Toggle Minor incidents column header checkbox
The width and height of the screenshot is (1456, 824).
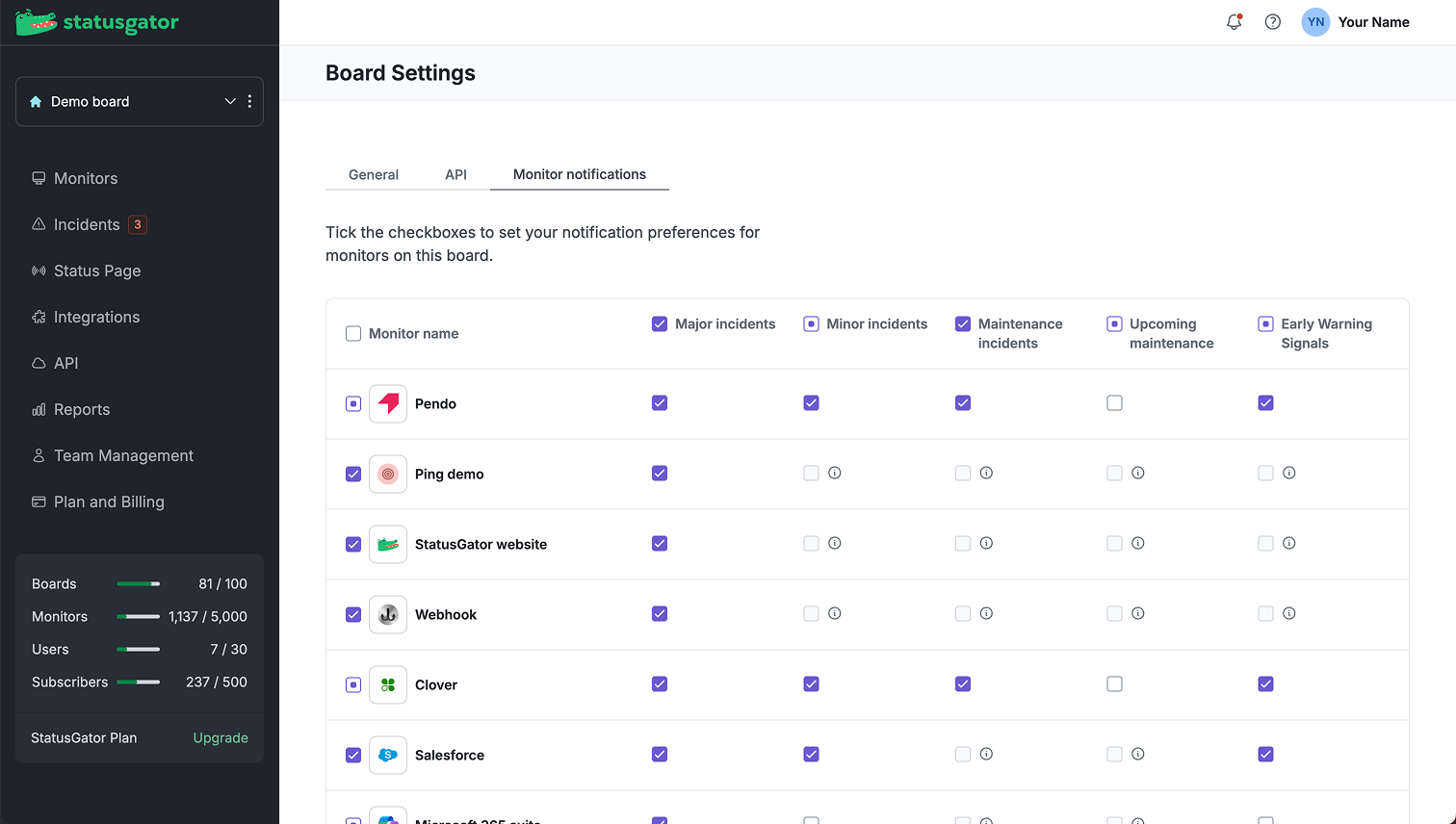point(811,323)
